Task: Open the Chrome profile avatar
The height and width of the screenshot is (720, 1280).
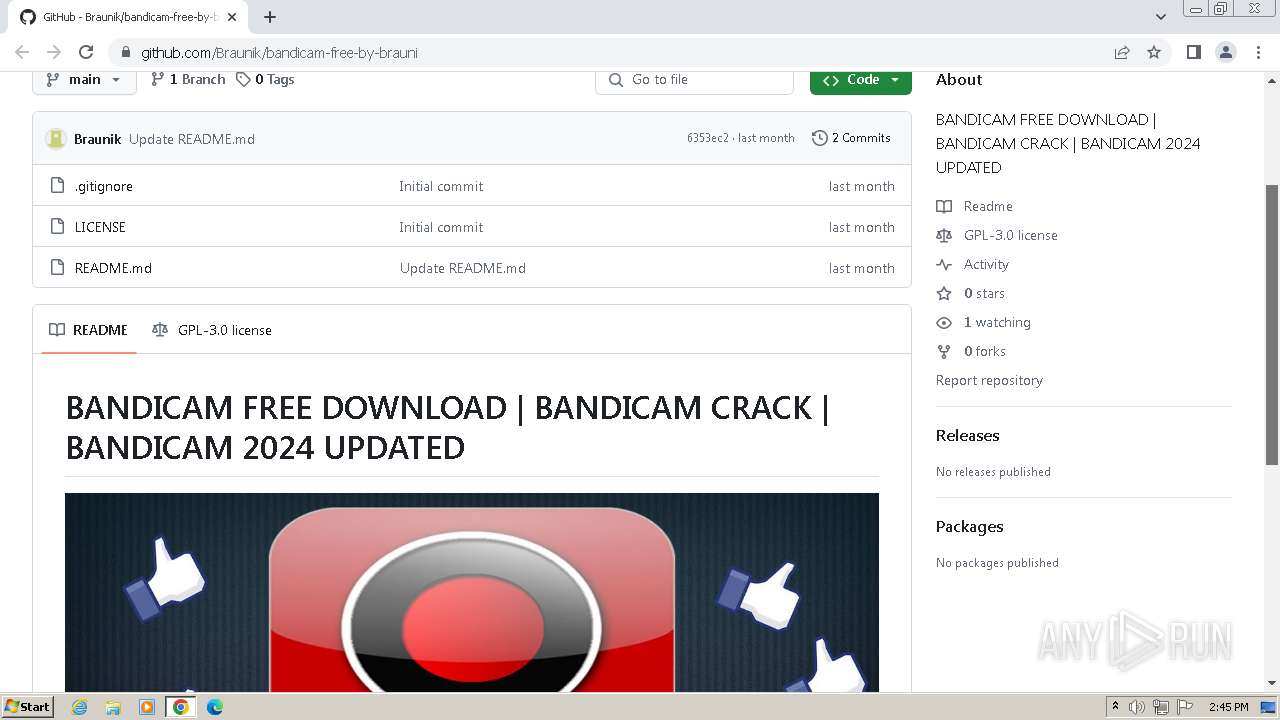Action: pos(1226,52)
